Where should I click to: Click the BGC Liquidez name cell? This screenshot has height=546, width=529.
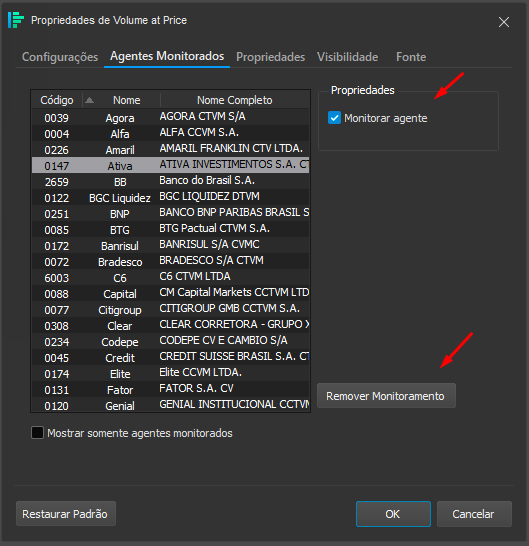coord(120,198)
